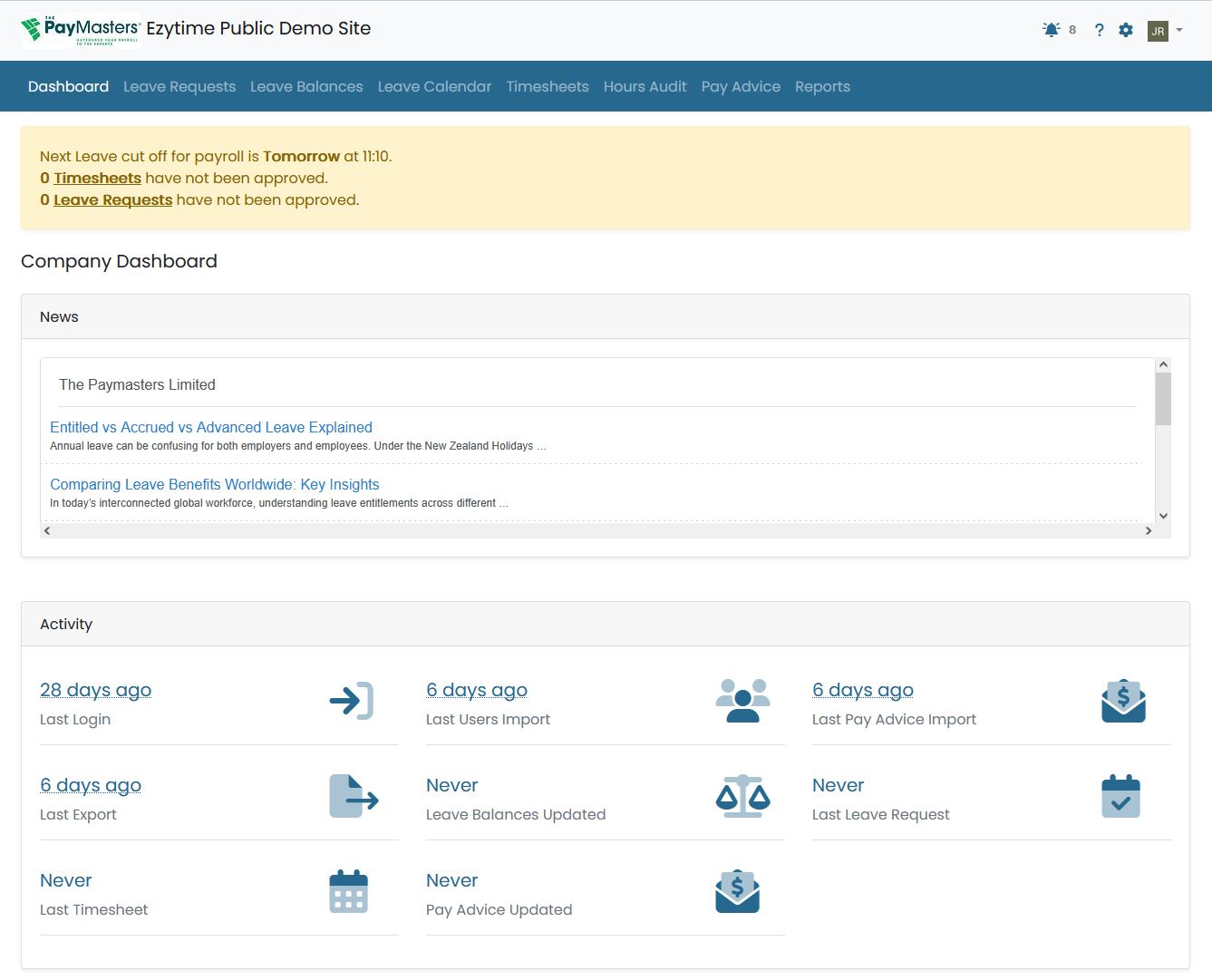Click the Last Pay Advice Import envelope icon
The image size is (1212, 980).
click(1123, 701)
